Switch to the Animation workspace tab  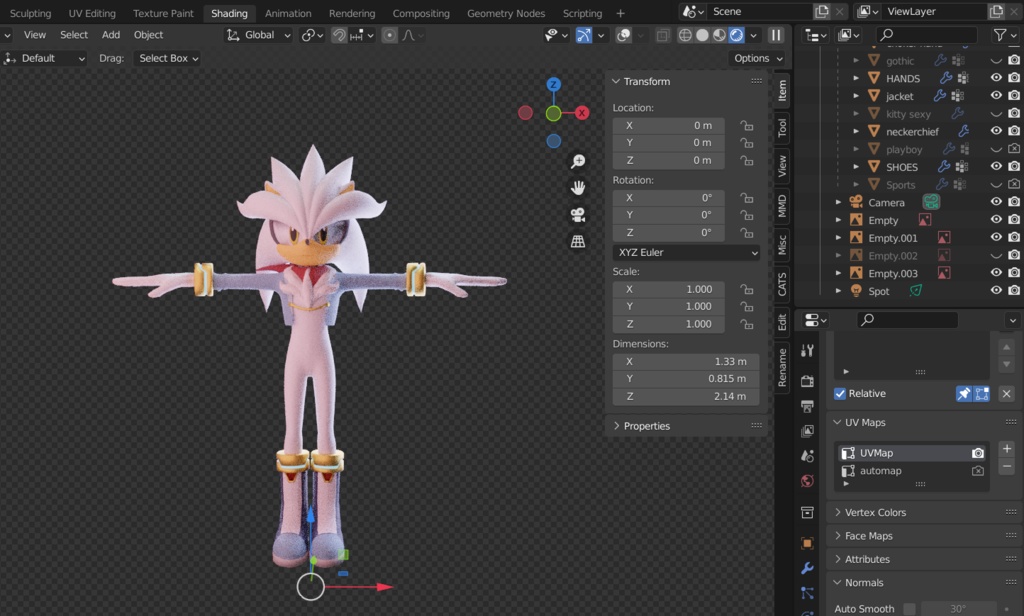288,13
